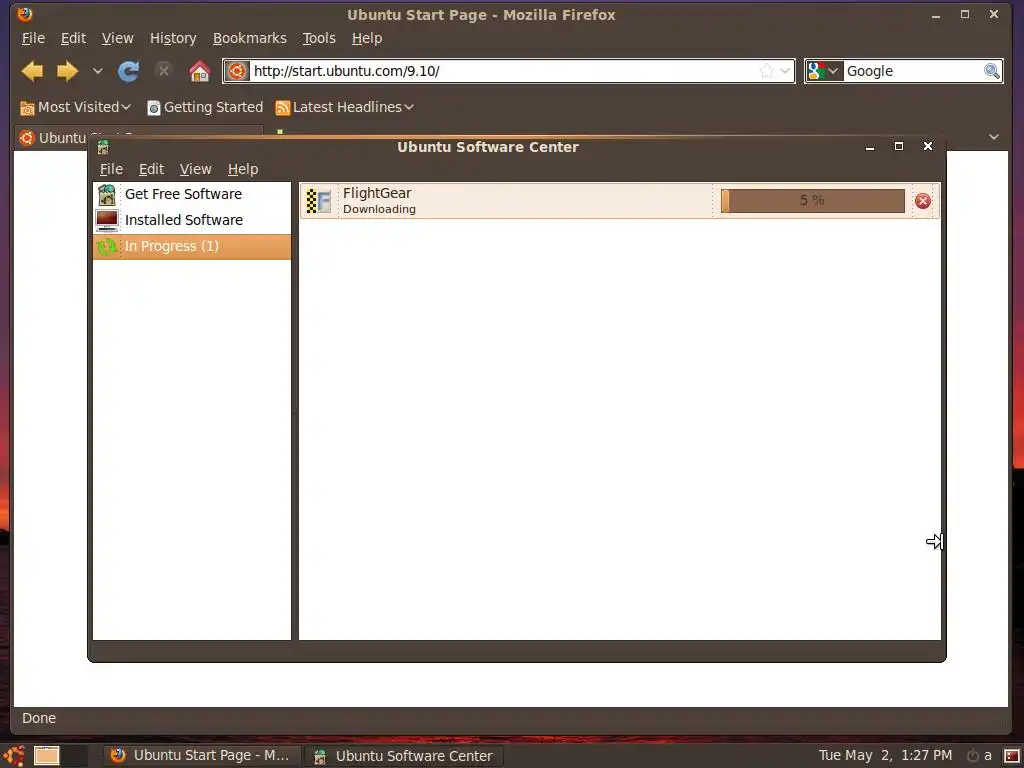Open Software Center View menu
This screenshot has height=768, width=1024.
pyautogui.click(x=195, y=169)
